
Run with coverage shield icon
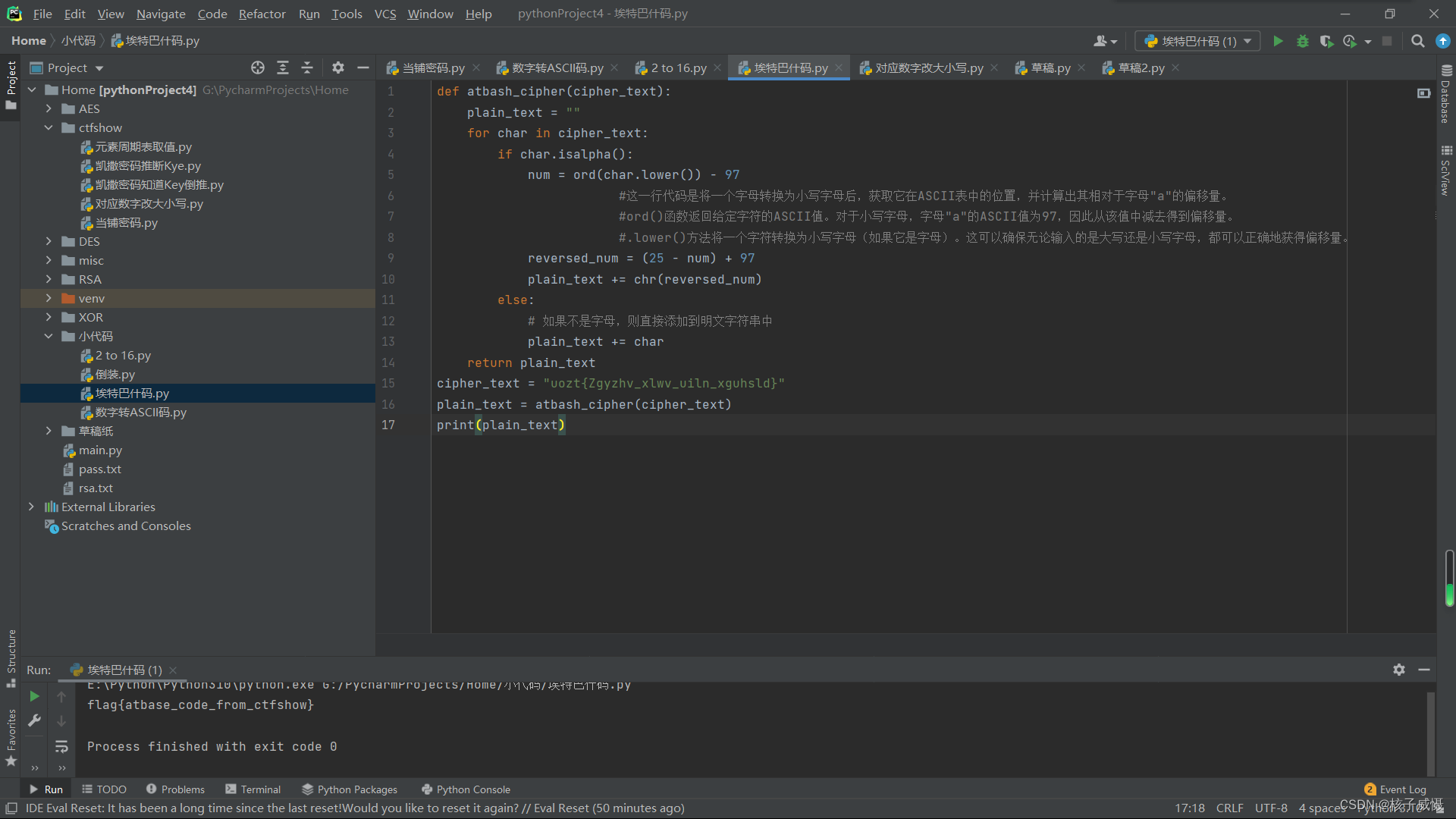[1326, 41]
